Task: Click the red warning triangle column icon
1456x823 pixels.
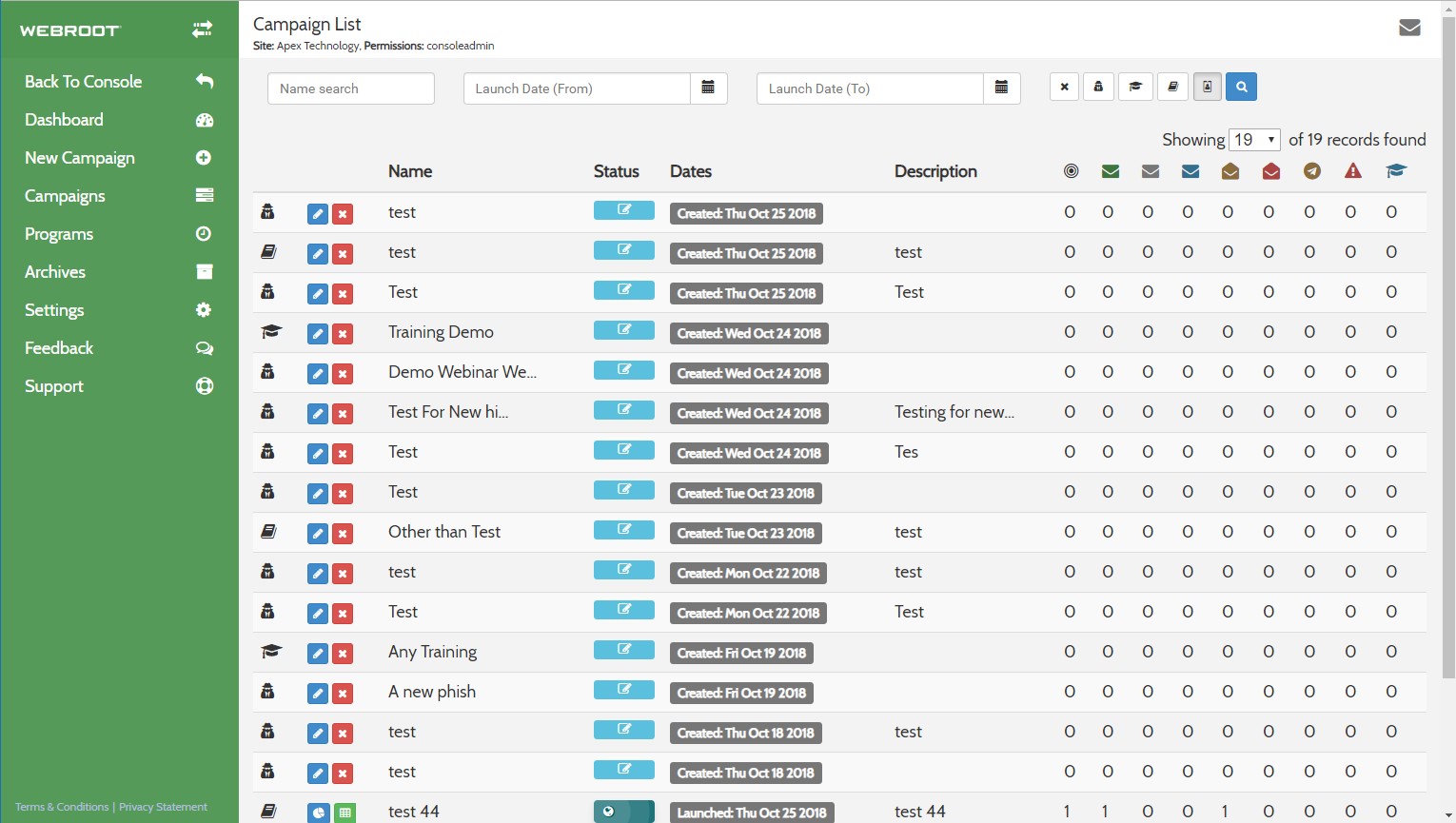Action: point(1353,171)
